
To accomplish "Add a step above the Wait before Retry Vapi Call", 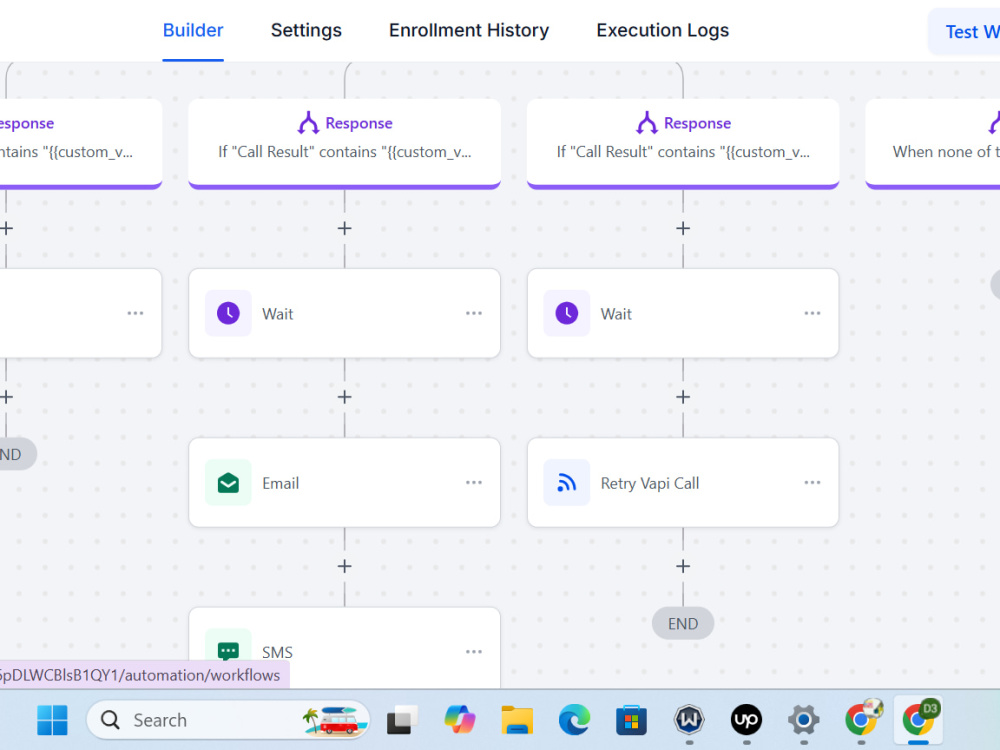I will coord(683,228).
